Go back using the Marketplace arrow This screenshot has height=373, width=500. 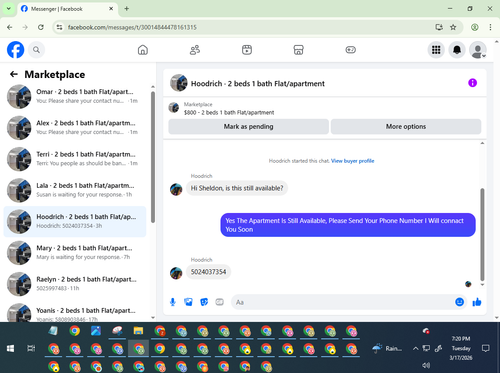tap(14, 74)
